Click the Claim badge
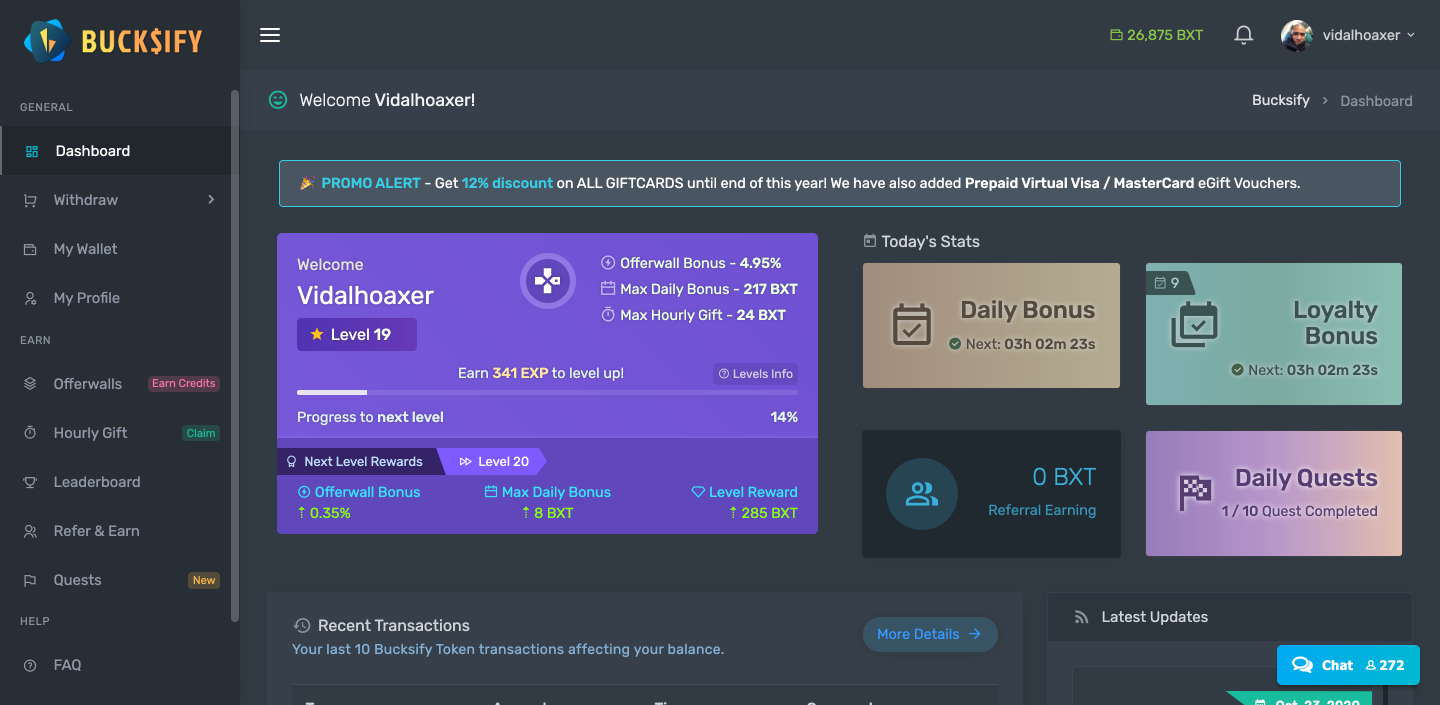The image size is (1440, 705). tap(201, 433)
